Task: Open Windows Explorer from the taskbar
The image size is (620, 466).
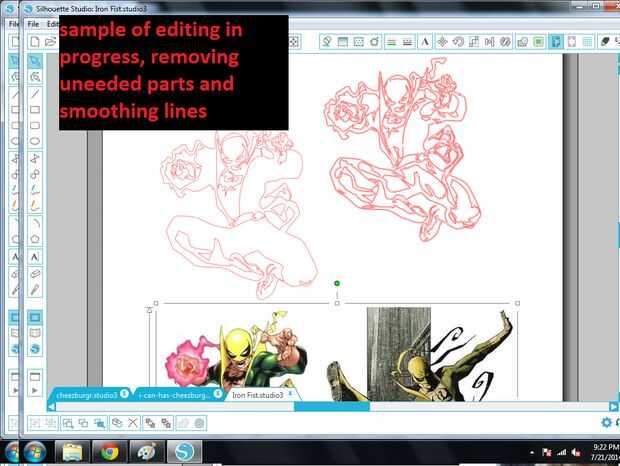Action: (x=72, y=452)
